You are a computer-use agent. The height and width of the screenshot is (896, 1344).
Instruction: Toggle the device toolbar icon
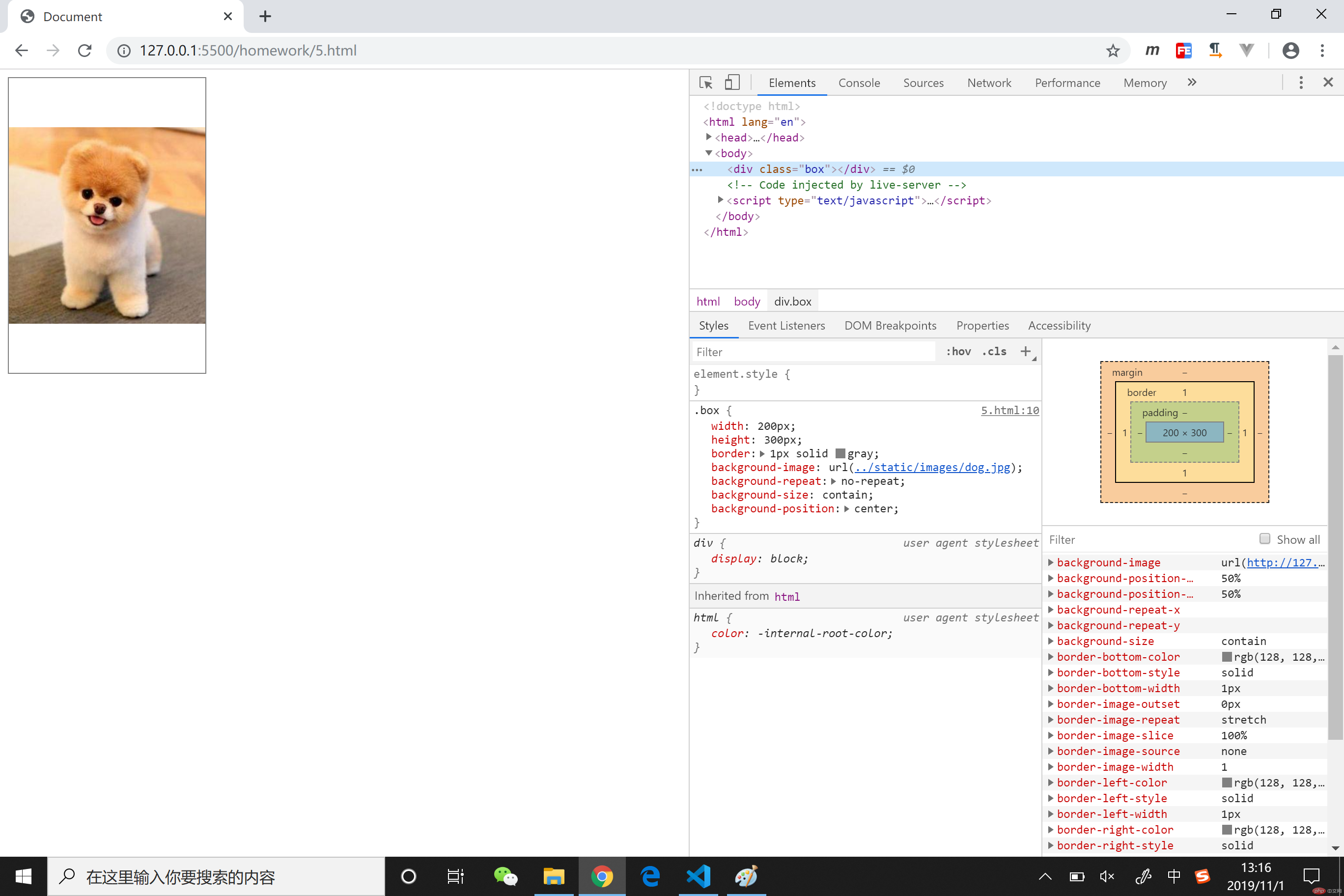[731, 83]
